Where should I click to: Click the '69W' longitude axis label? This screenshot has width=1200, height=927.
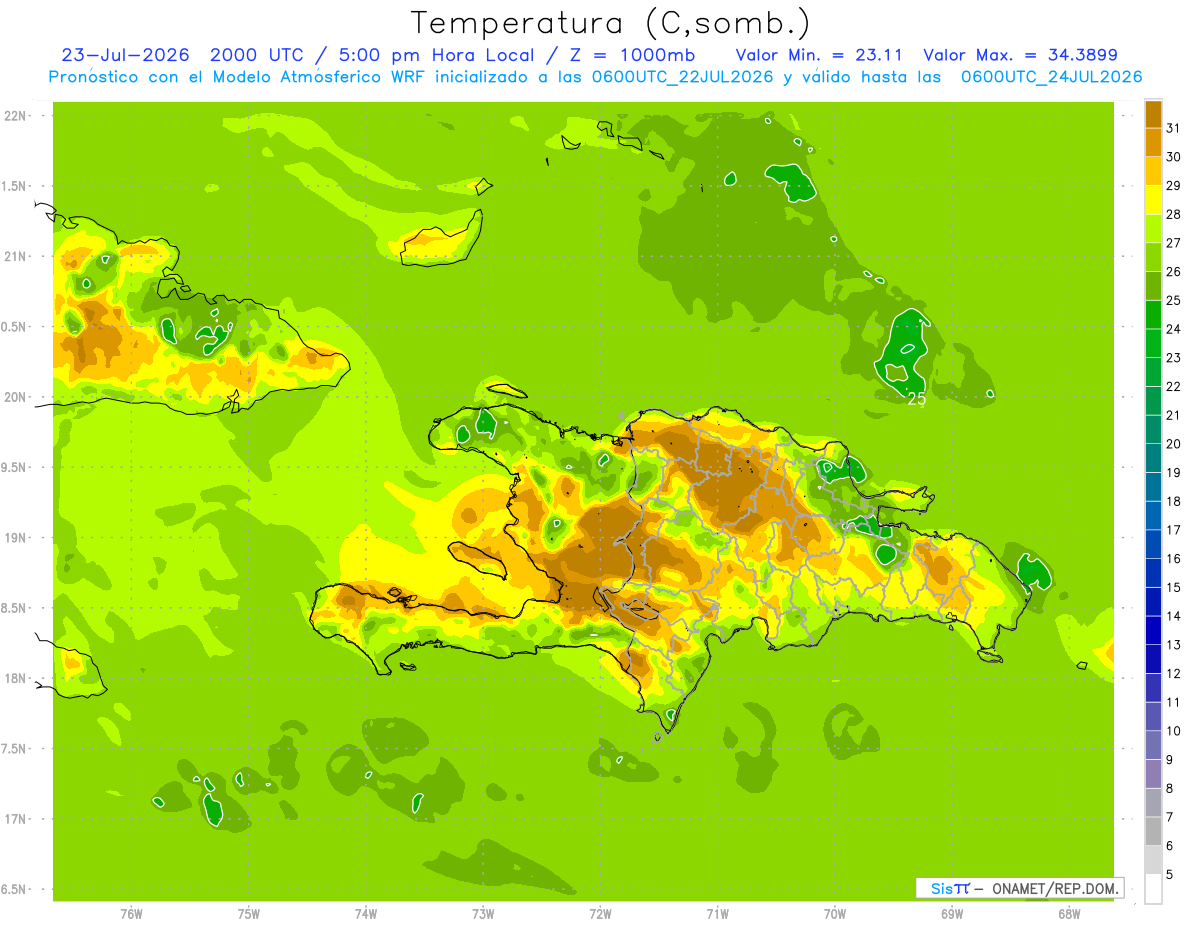(x=952, y=913)
